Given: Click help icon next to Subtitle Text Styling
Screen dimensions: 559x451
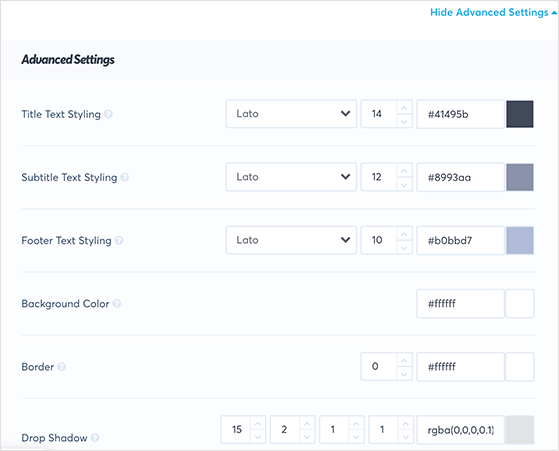Looking at the screenshot, I should point(124,177).
